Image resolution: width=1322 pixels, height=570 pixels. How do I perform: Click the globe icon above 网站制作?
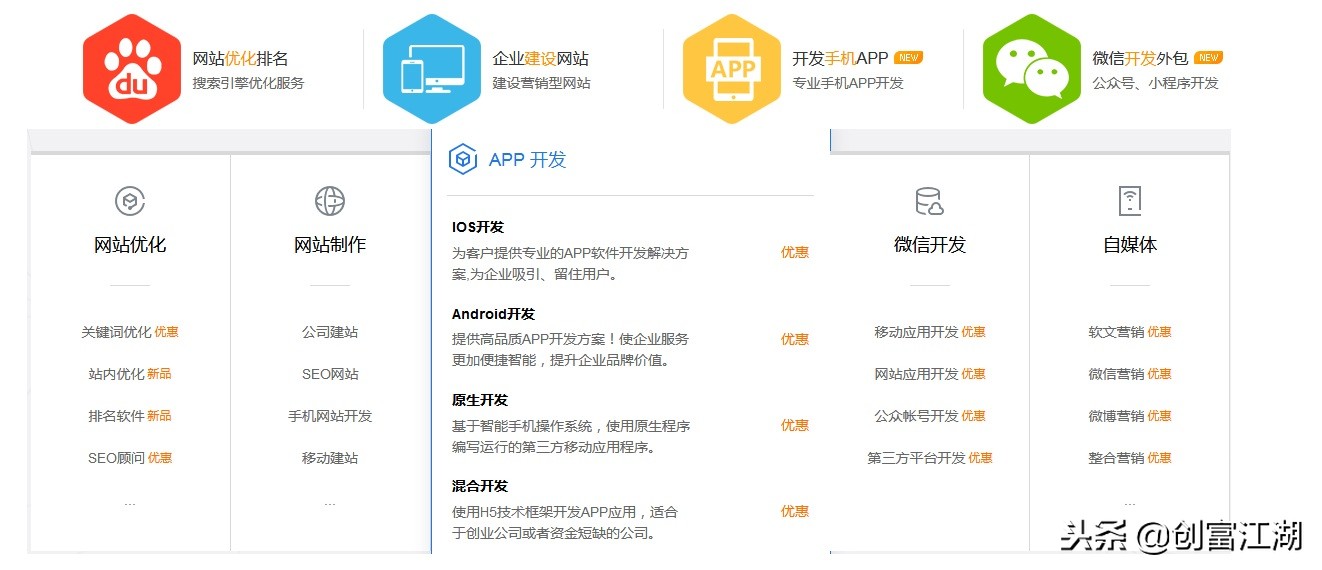coord(330,201)
